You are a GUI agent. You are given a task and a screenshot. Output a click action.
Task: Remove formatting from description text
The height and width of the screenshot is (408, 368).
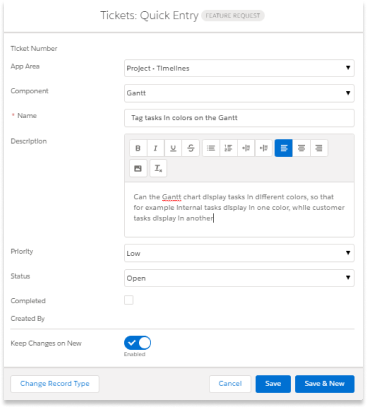pyautogui.click(x=158, y=168)
